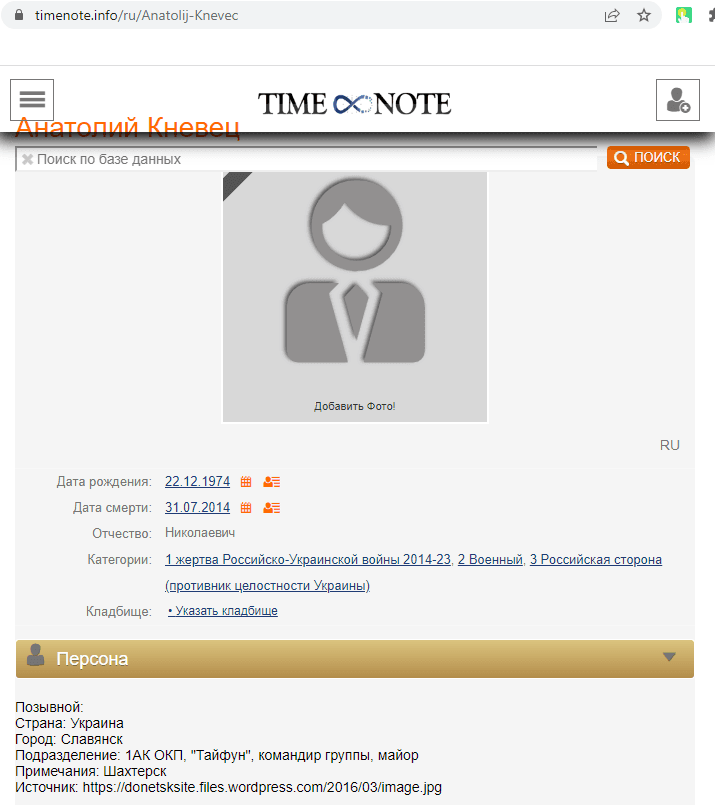Click the Персона section header person icon
The height and width of the screenshot is (805, 715).
[x=35, y=655]
